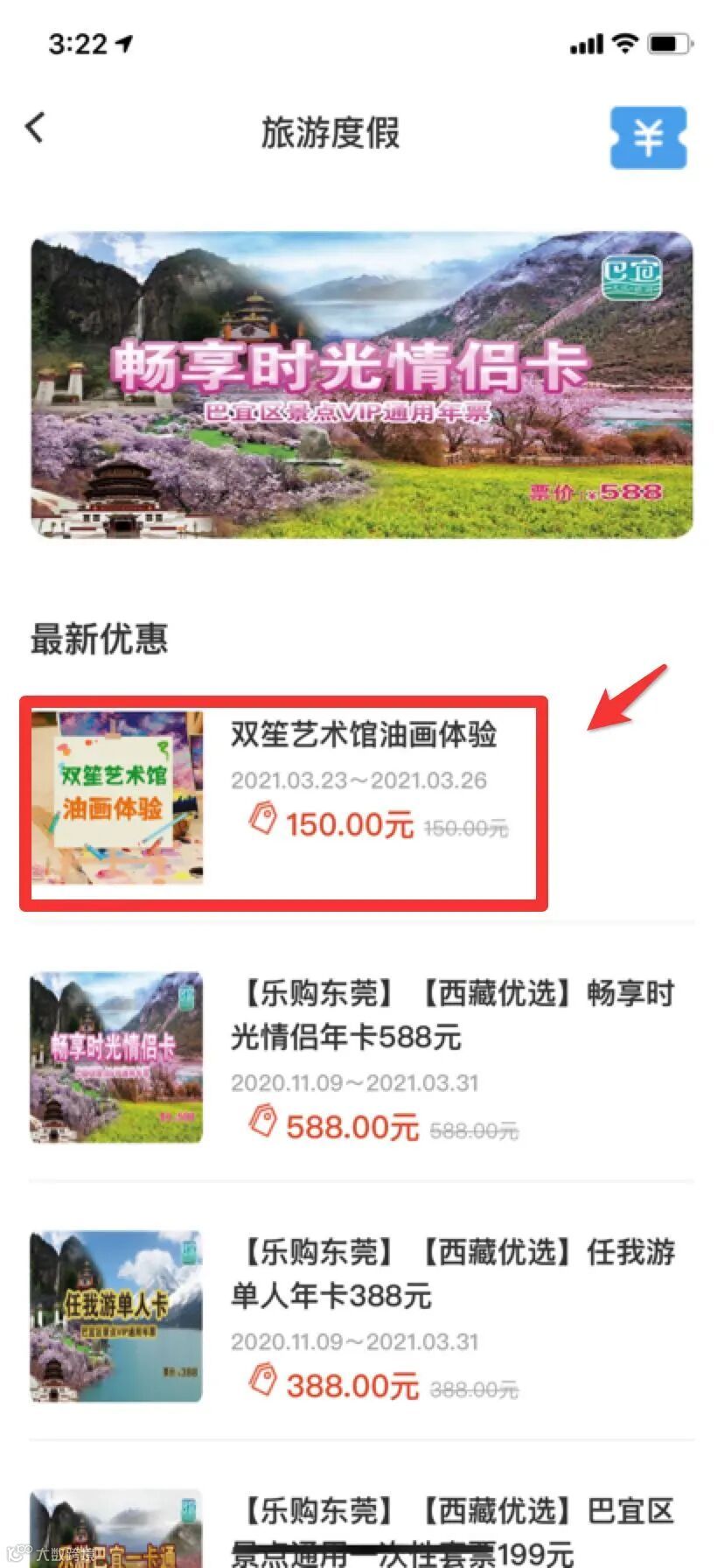Tap the cellular signal bars icon
This screenshot has height=1568, width=724.
pyautogui.click(x=587, y=43)
